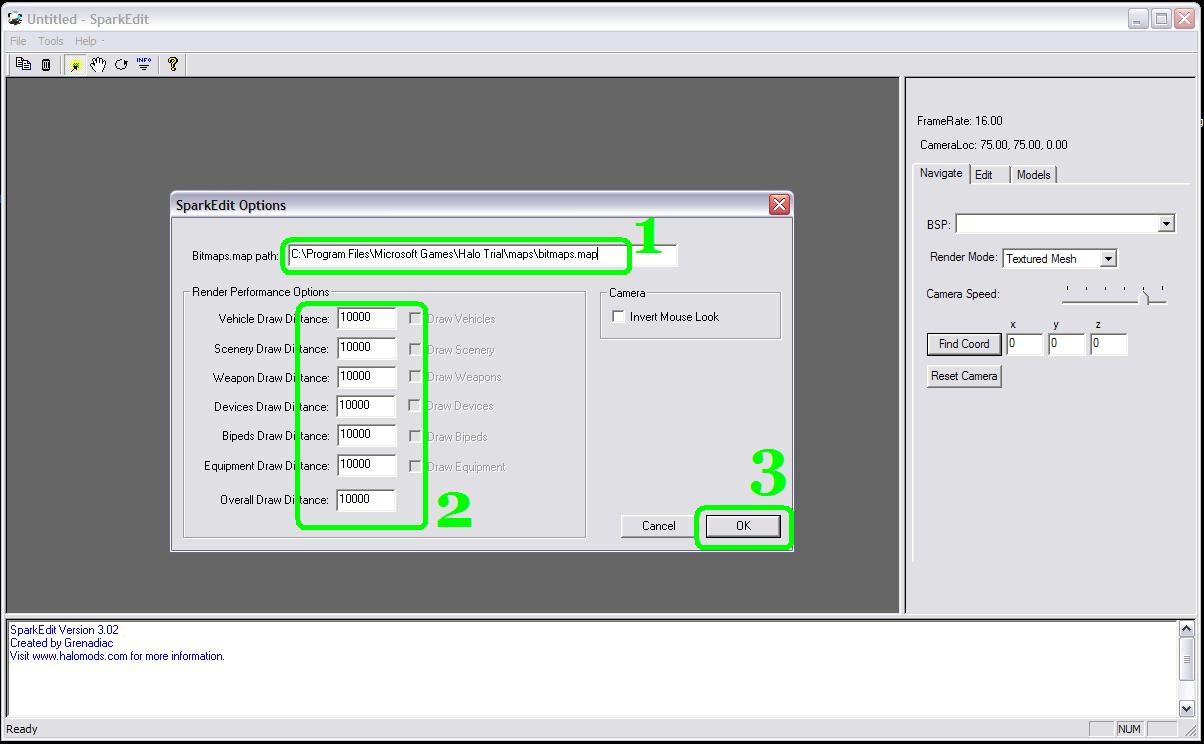Enable Invert Mouse Look checkbox
Image resolution: width=1204 pixels, height=744 pixels.
click(x=618, y=317)
